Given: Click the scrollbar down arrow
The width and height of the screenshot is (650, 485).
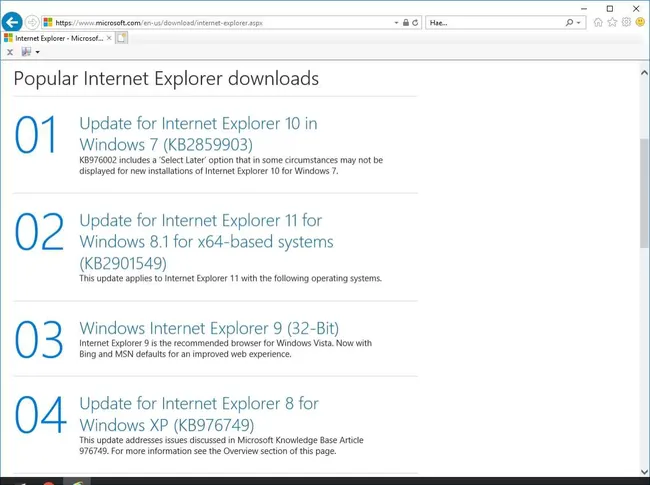Looking at the screenshot, I should [644, 471].
